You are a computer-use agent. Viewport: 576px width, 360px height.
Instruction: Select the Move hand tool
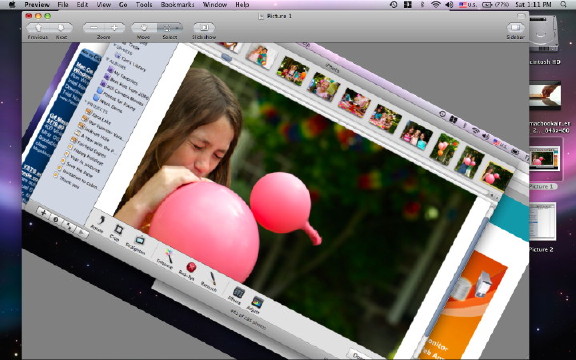(144, 28)
